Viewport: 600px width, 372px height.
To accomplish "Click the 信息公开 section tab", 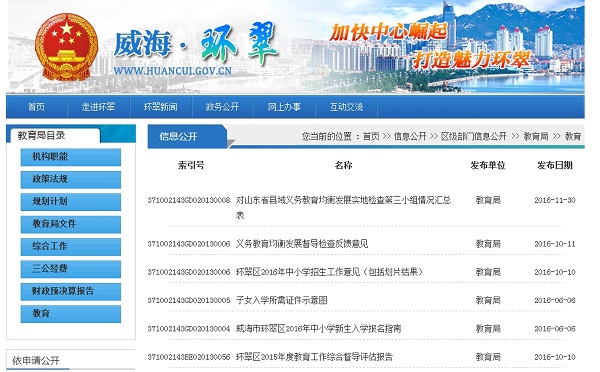I will 188,136.
